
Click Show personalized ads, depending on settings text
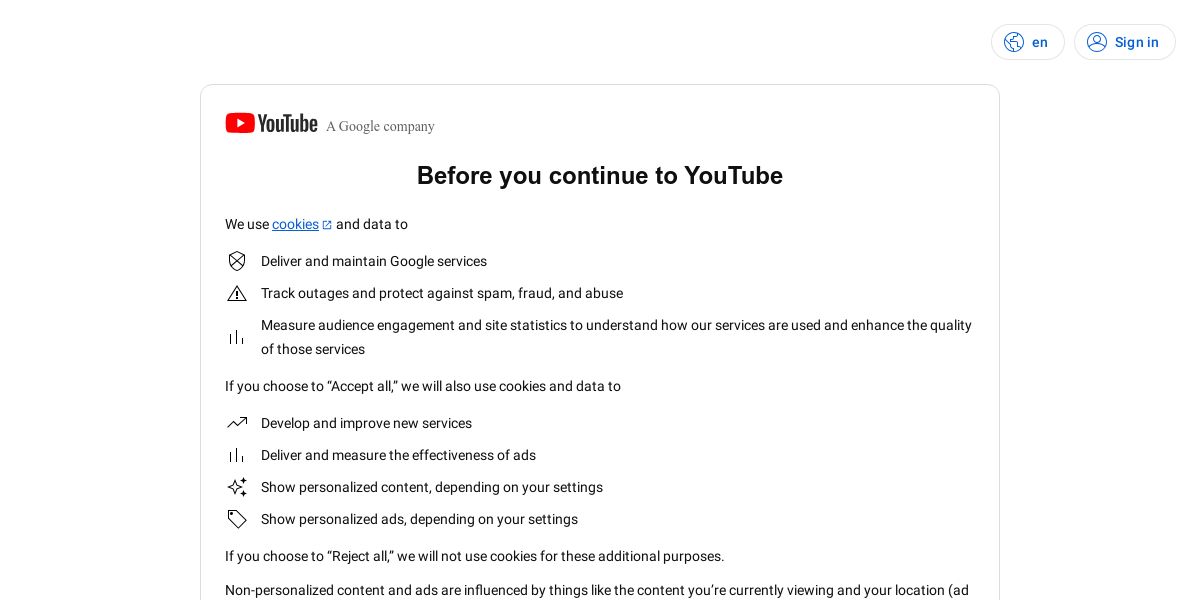coord(419,519)
